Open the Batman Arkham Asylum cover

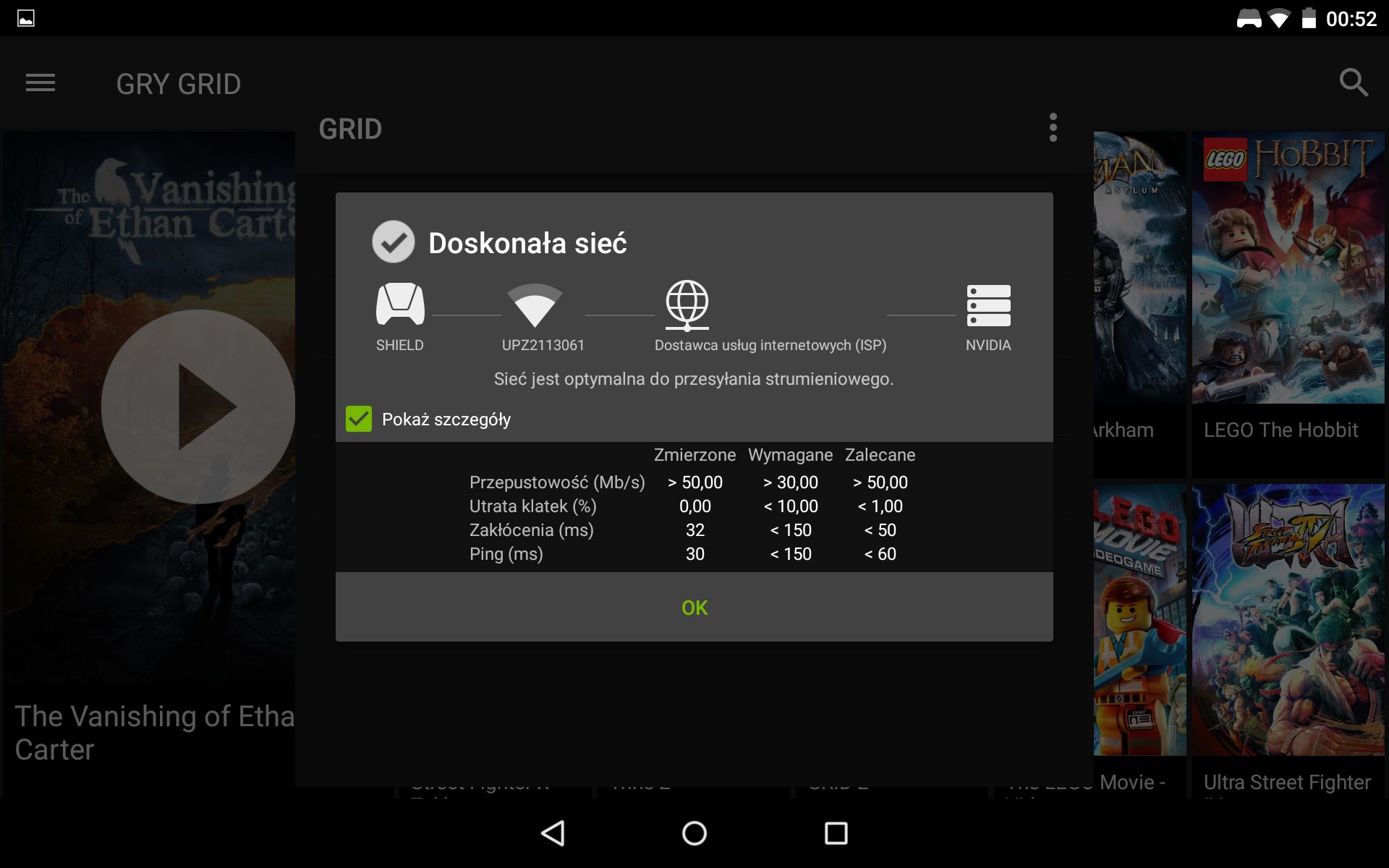pyautogui.click(x=1140, y=268)
